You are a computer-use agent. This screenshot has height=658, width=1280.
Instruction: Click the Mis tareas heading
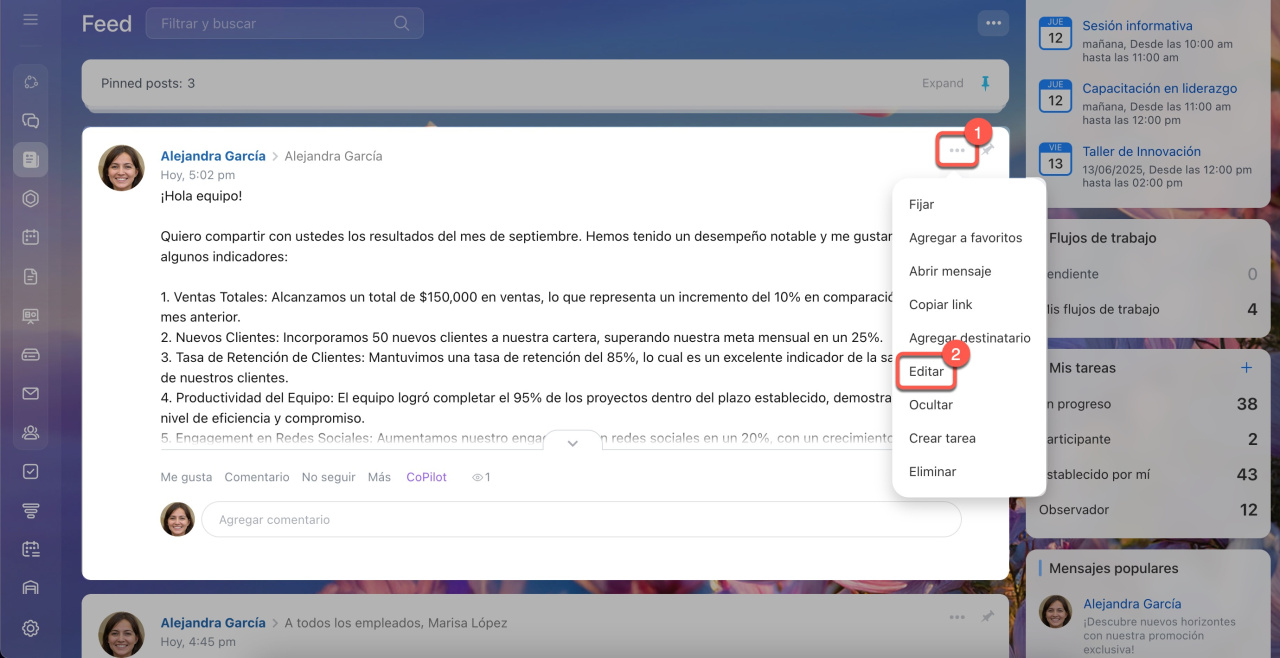tap(1082, 368)
